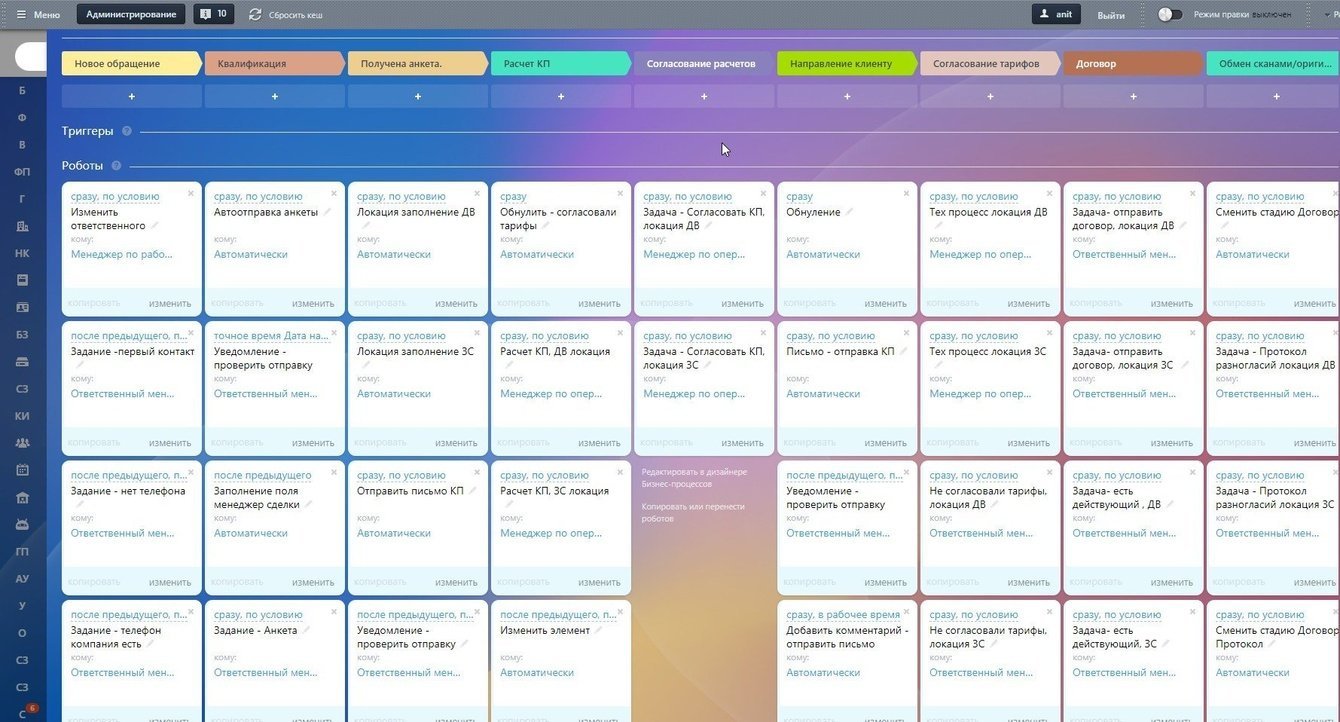Screen dimensions: 1340x722
Task: Open Копировать или перенести роботов link
Action: click(693, 512)
